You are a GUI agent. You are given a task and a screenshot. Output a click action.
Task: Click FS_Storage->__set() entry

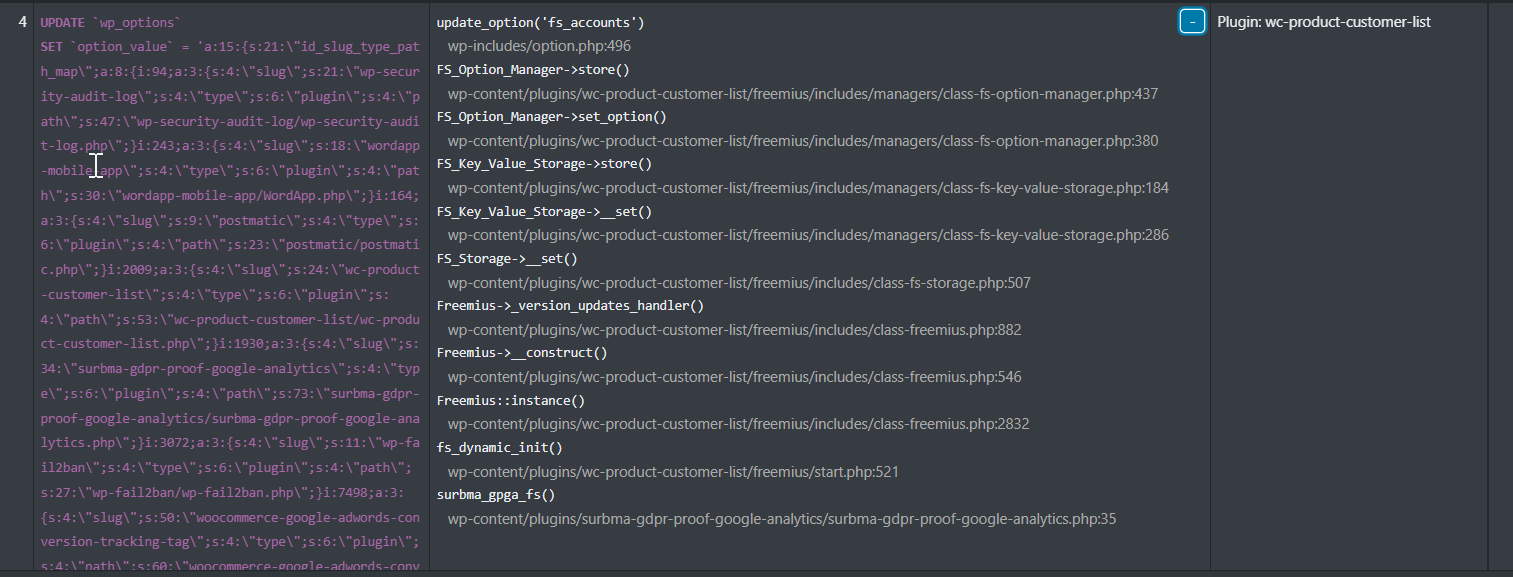507,258
